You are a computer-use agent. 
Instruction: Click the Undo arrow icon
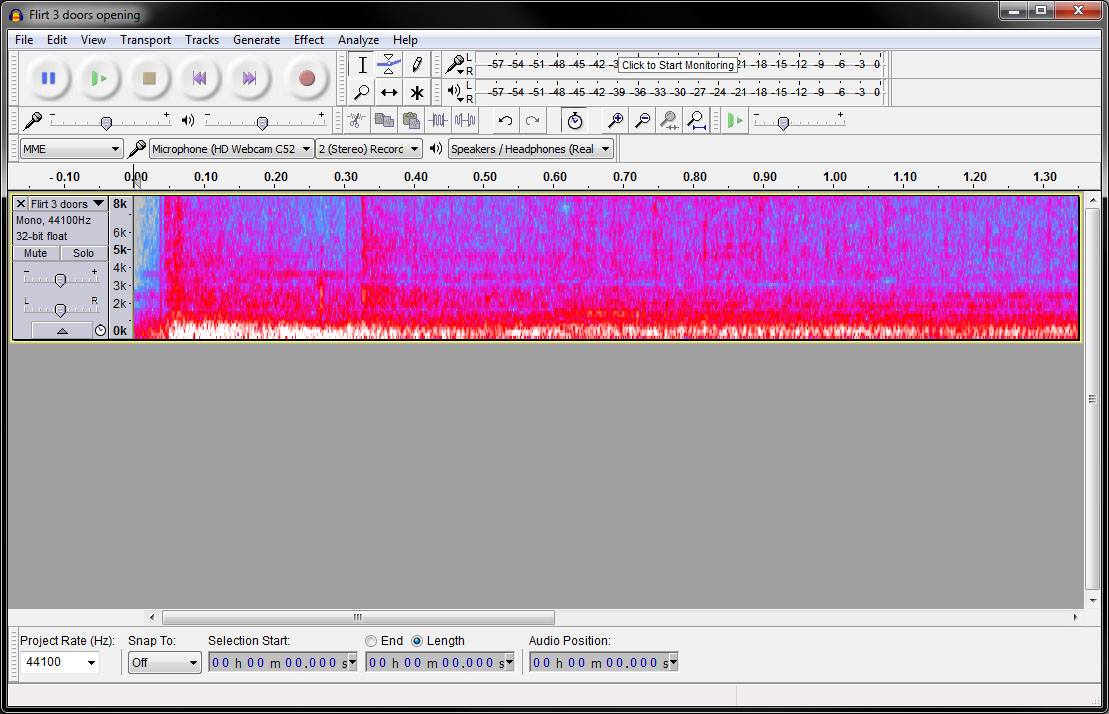click(505, 121)
